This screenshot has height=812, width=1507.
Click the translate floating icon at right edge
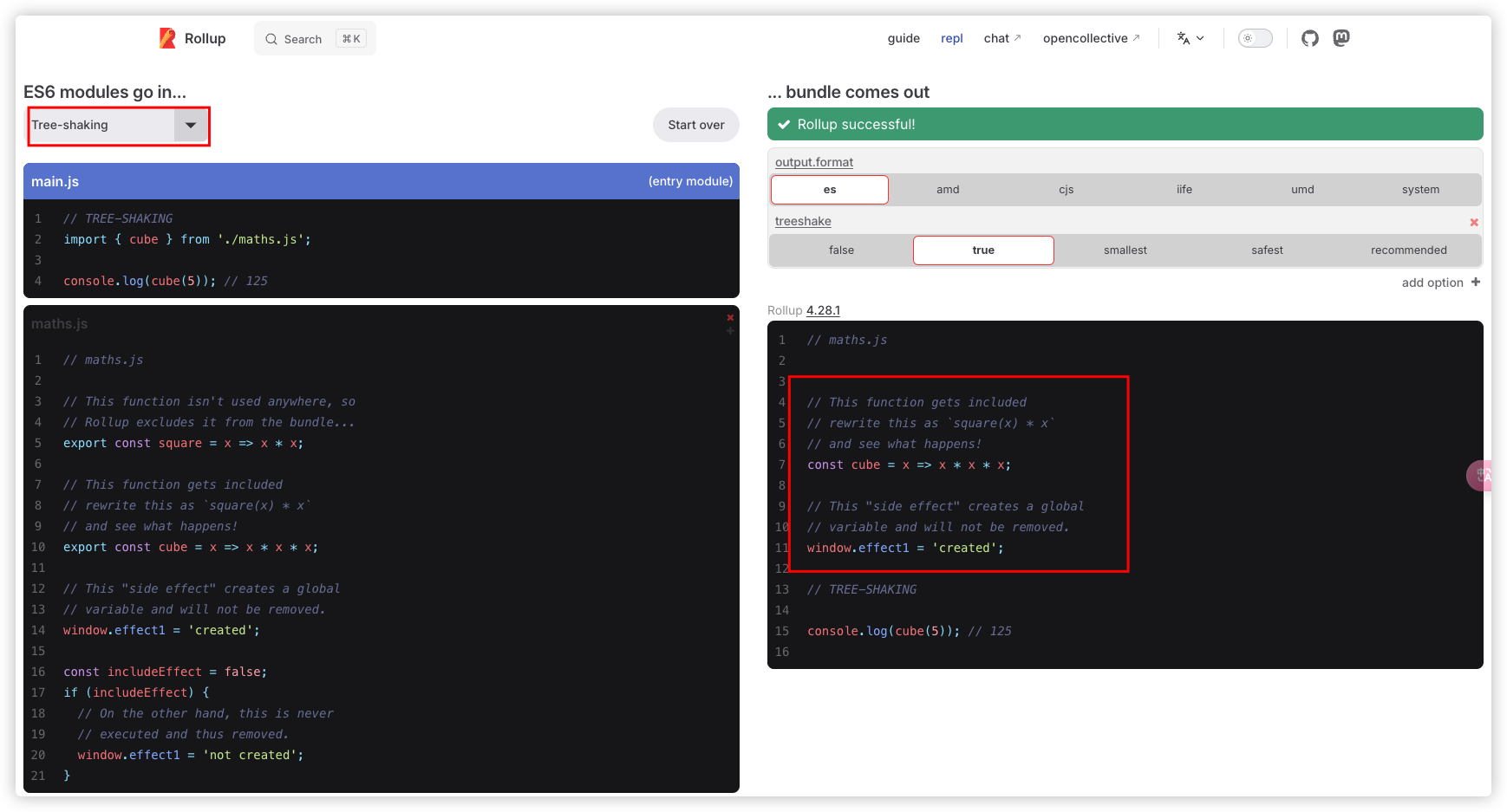[1479, 475]
